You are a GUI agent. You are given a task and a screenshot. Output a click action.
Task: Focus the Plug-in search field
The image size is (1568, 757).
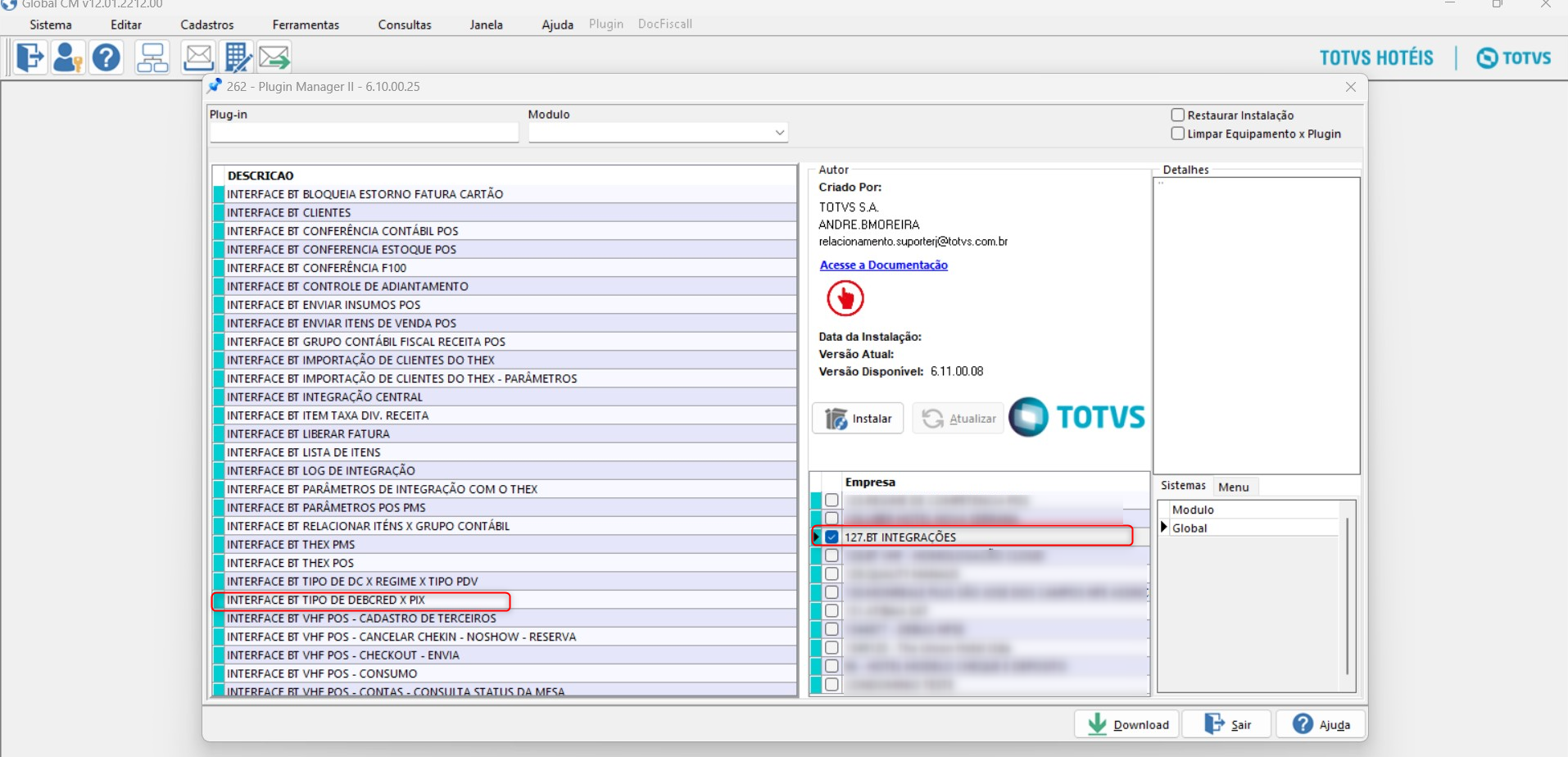(x=365, y=133)
